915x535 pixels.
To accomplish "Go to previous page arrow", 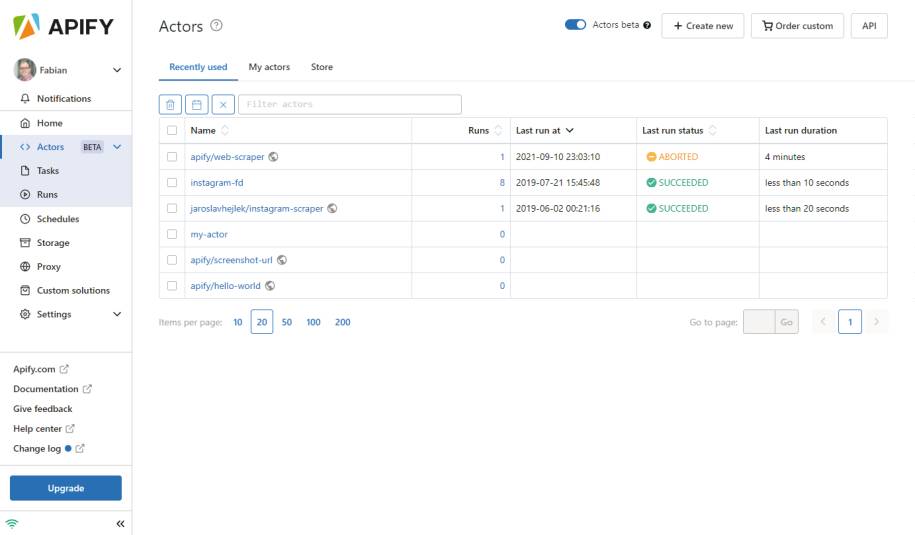I will click(823, 321).
